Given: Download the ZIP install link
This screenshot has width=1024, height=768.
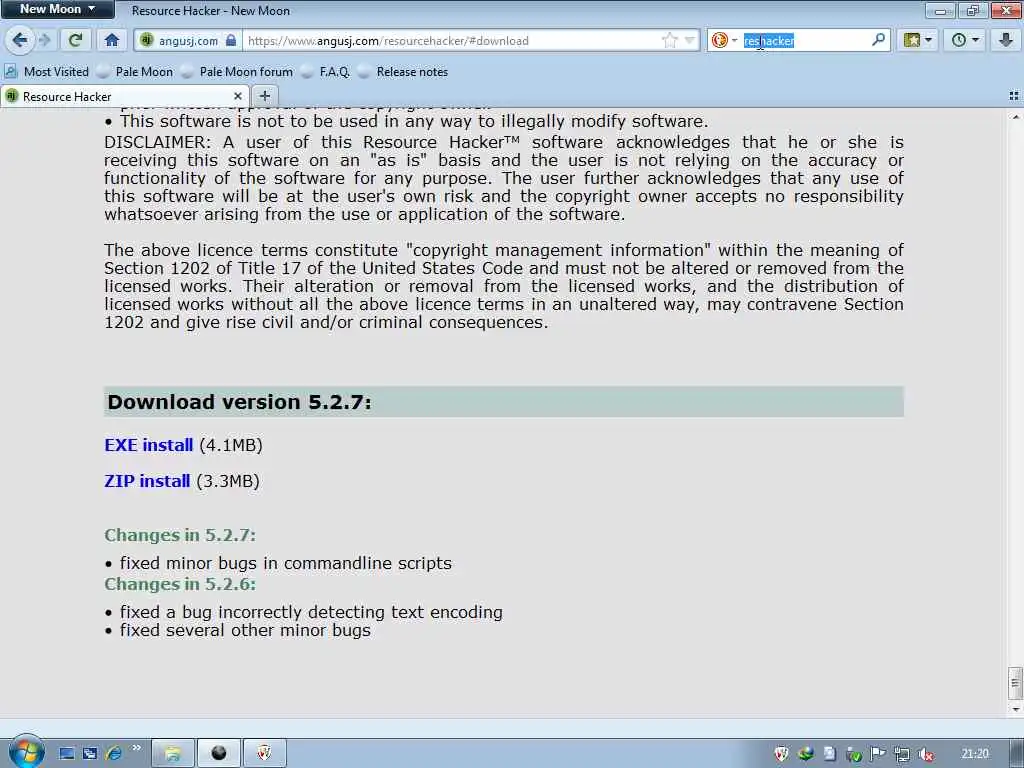Looking at the screenshot, I should pyautogui.click(x=147, y=481).
